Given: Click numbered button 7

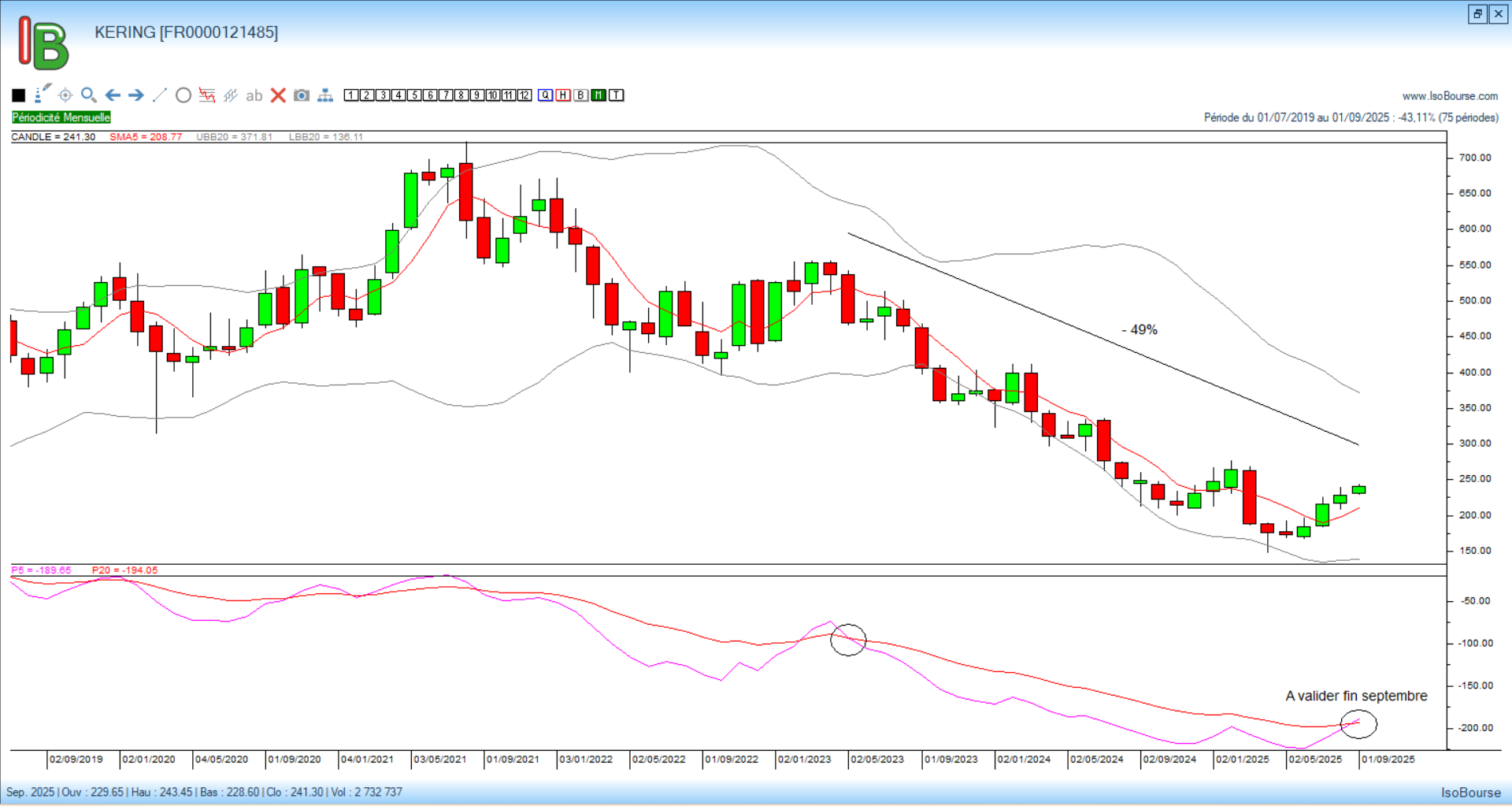Looking at the screenshot, I should click(446, 95).
